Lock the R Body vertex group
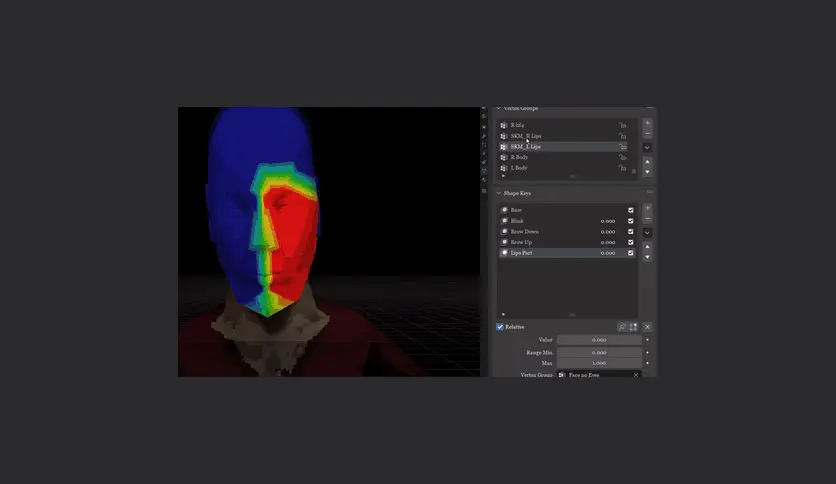This screenshot has width=836, height=484. (x=622, y=157)
